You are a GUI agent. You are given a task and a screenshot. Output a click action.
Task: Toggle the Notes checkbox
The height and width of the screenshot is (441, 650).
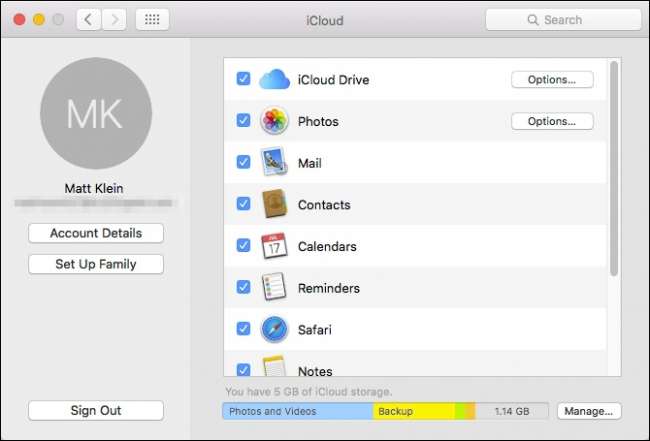(243, 370)
